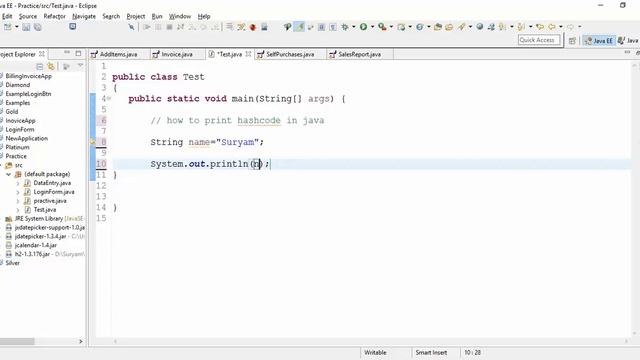
Task: Click the Run Last Tool external tools icon
Action: pyautogui.click(x=382, y=27)
